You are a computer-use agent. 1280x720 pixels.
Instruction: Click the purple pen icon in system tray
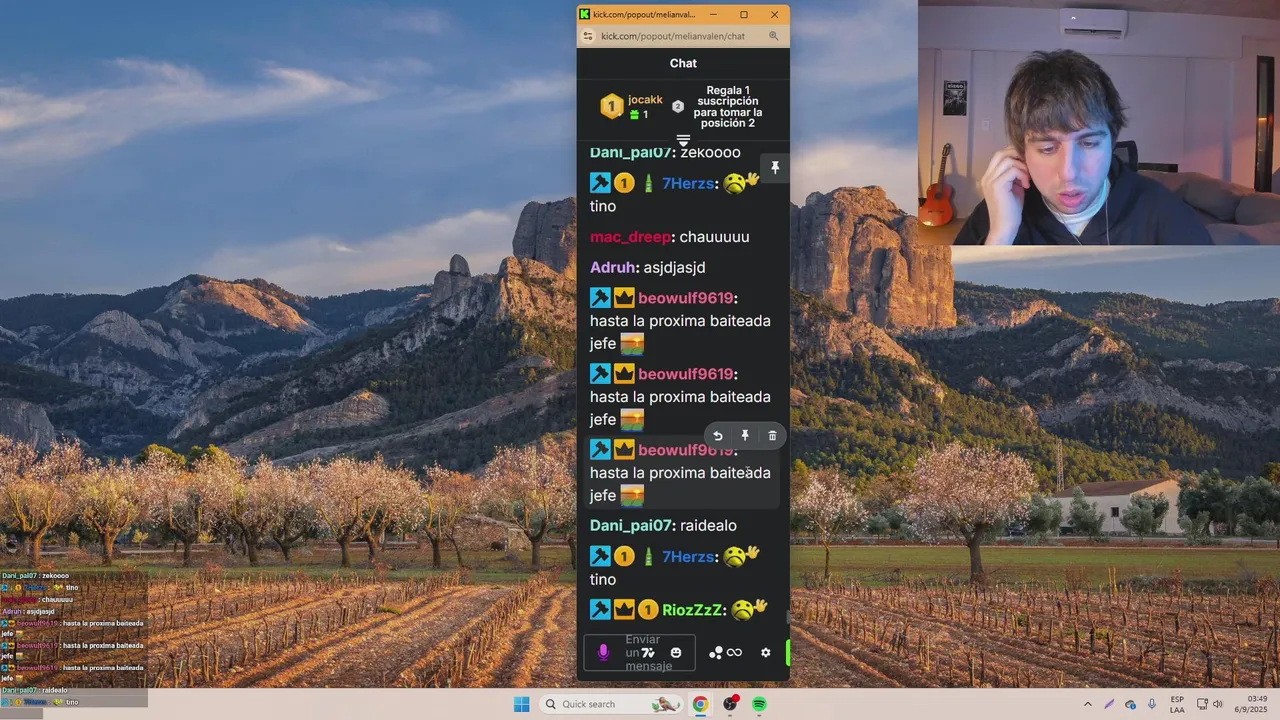[x=1109, y=704]
